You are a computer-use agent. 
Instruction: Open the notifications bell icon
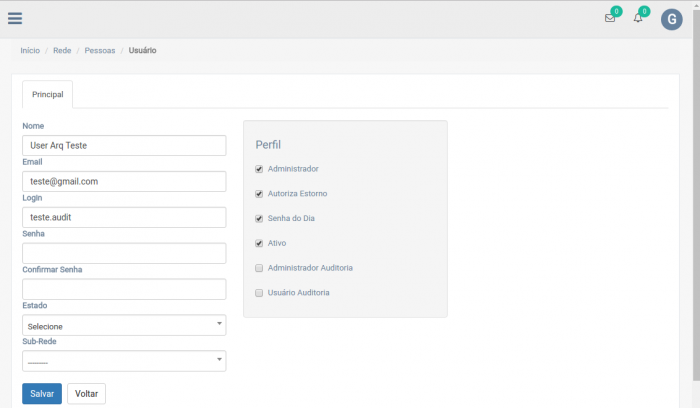[x=638, y=18]
